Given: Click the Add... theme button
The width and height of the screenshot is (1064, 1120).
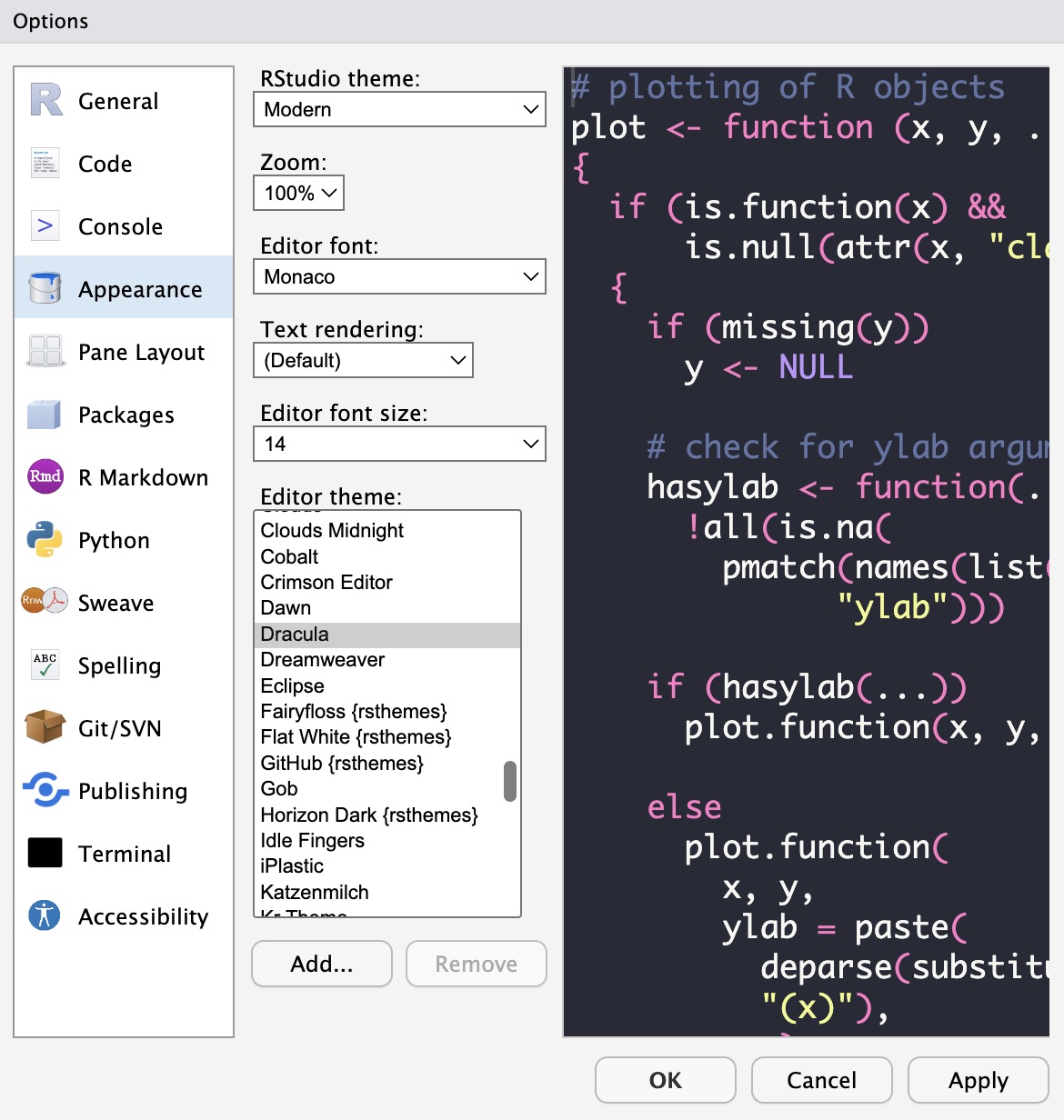Looking at the screenshot, I should click(x=322, y=964).
